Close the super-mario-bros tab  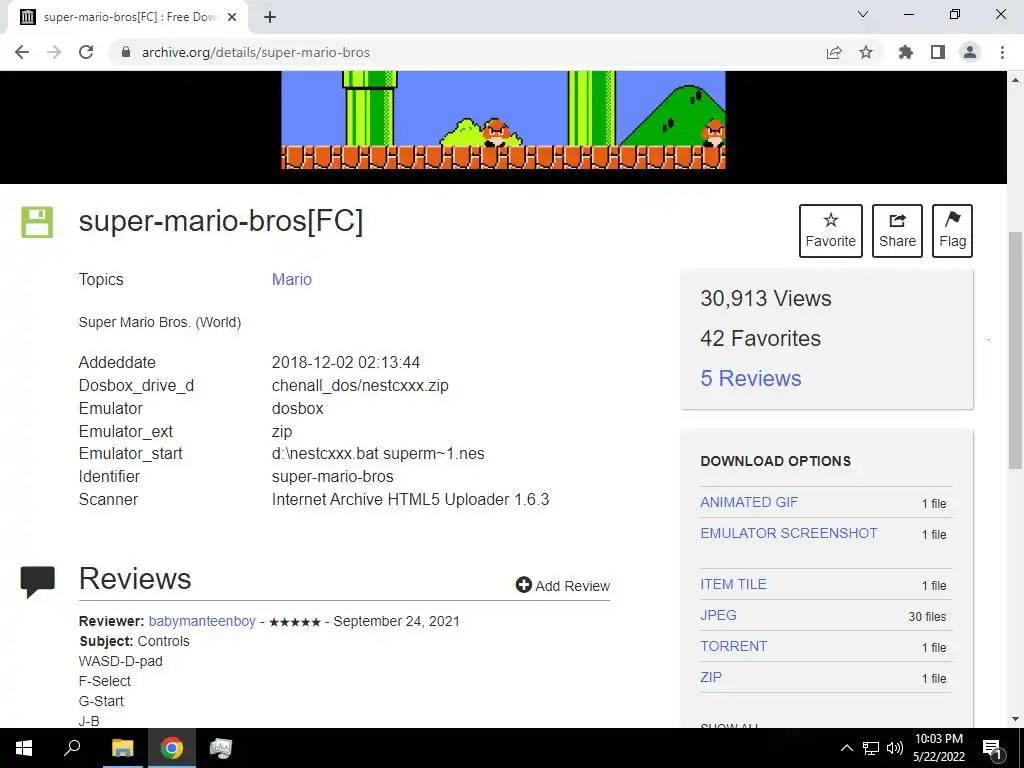click(x=232, y=17)
